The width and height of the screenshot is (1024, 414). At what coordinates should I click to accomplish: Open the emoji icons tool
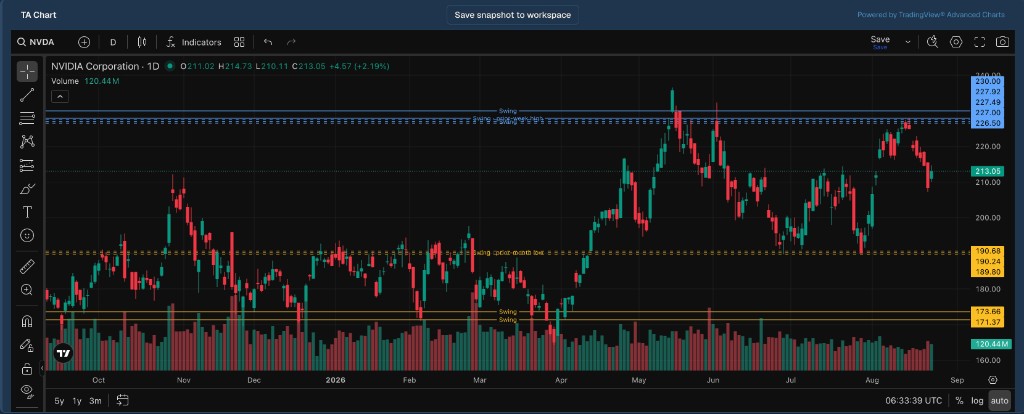[27, 235]
